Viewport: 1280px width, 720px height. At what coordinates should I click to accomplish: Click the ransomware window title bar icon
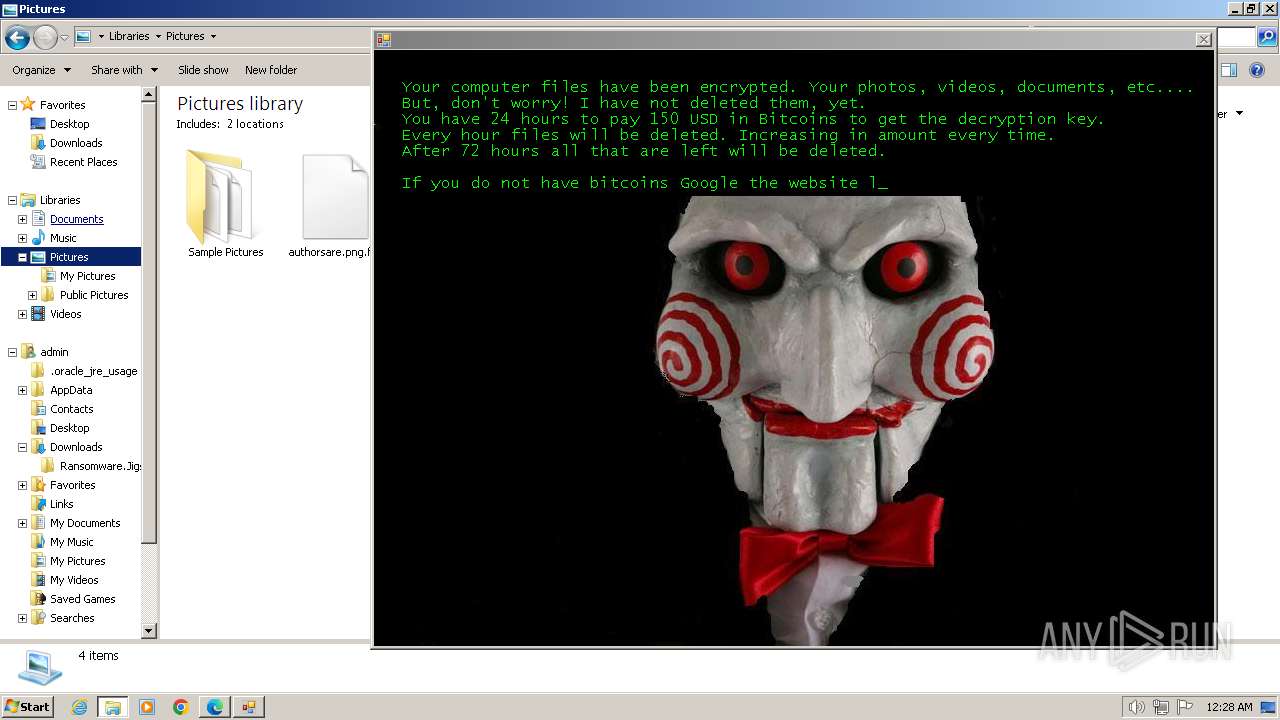point(383,40)
